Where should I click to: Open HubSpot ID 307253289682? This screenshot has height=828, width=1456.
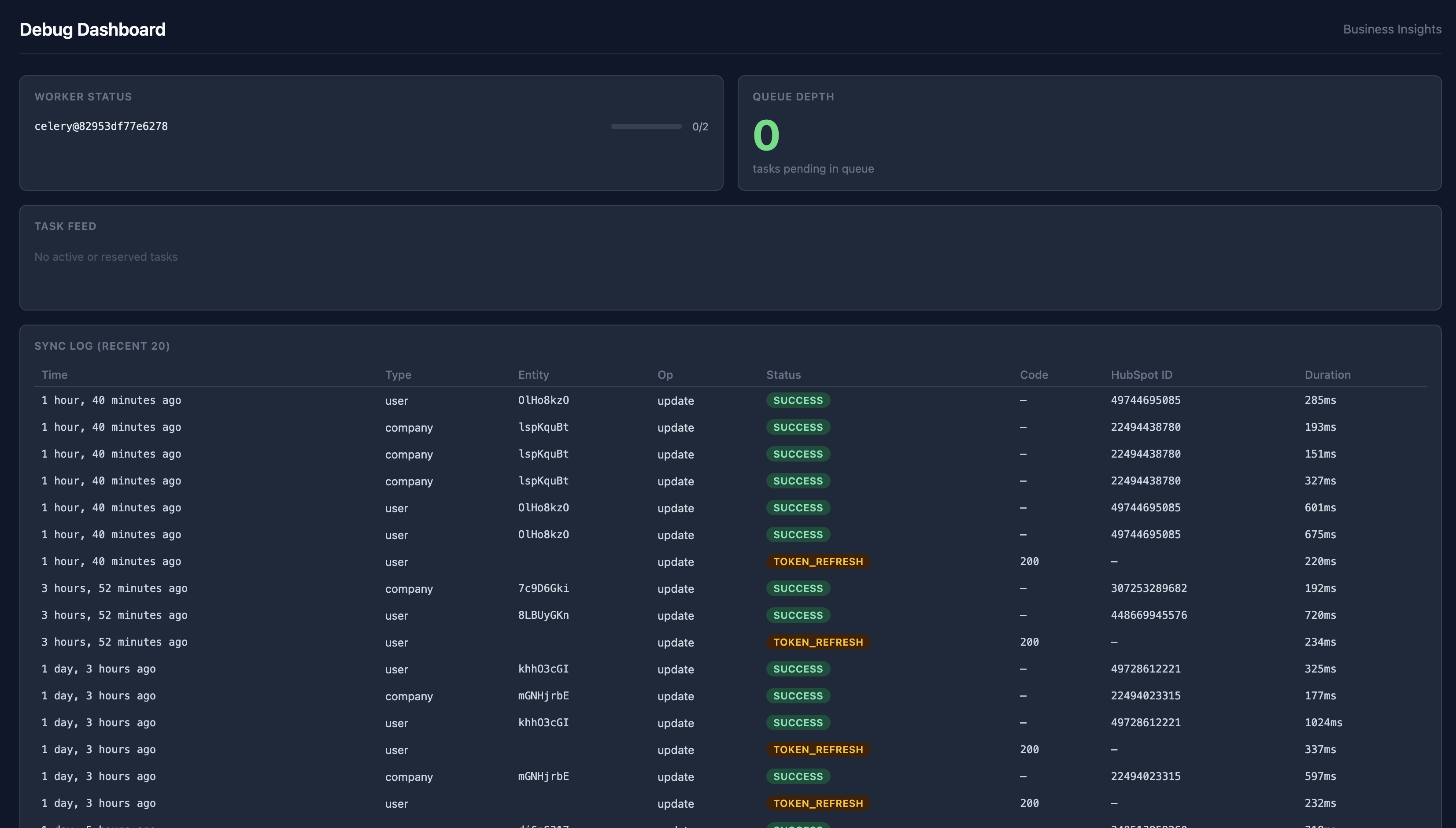[x=1149, y=588]
